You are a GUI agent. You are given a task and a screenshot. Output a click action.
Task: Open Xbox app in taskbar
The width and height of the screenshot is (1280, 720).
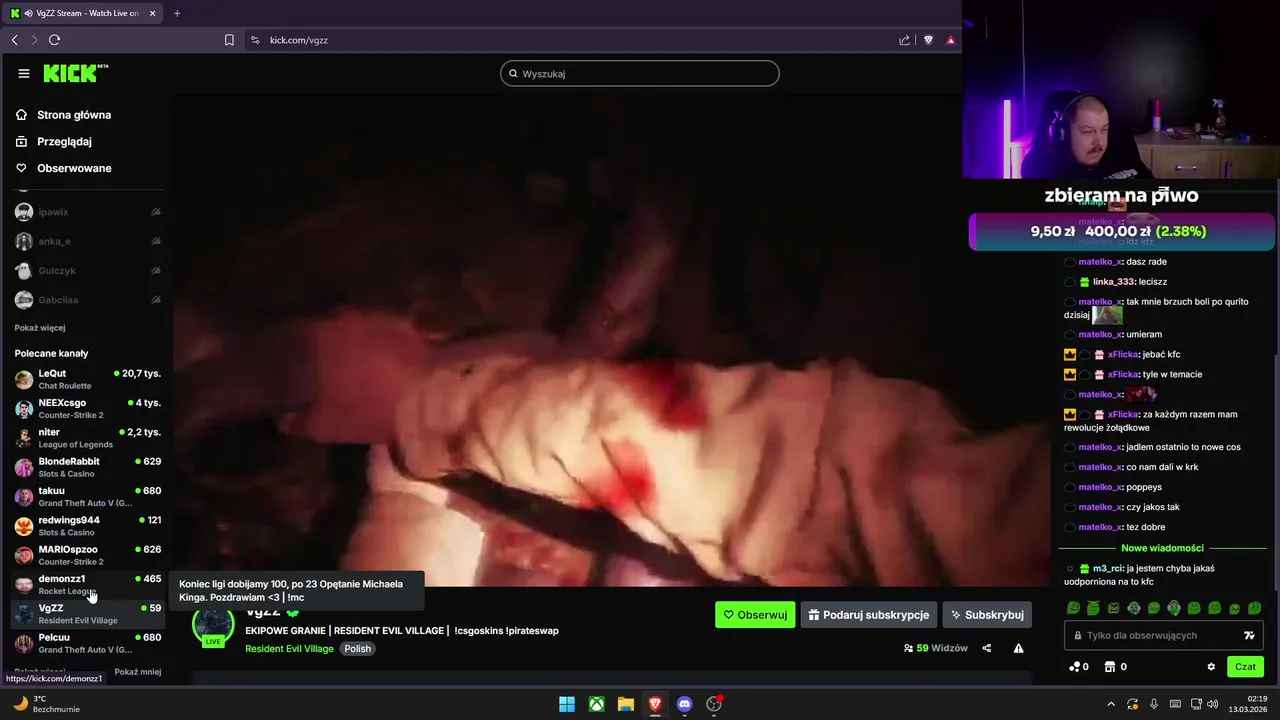(596, 704)
